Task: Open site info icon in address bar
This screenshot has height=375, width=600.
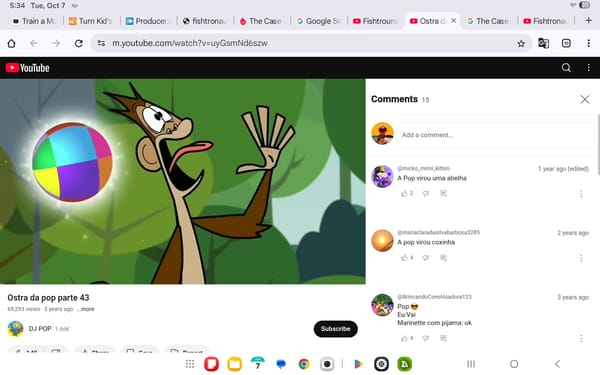Action: (x=101, y=43)
